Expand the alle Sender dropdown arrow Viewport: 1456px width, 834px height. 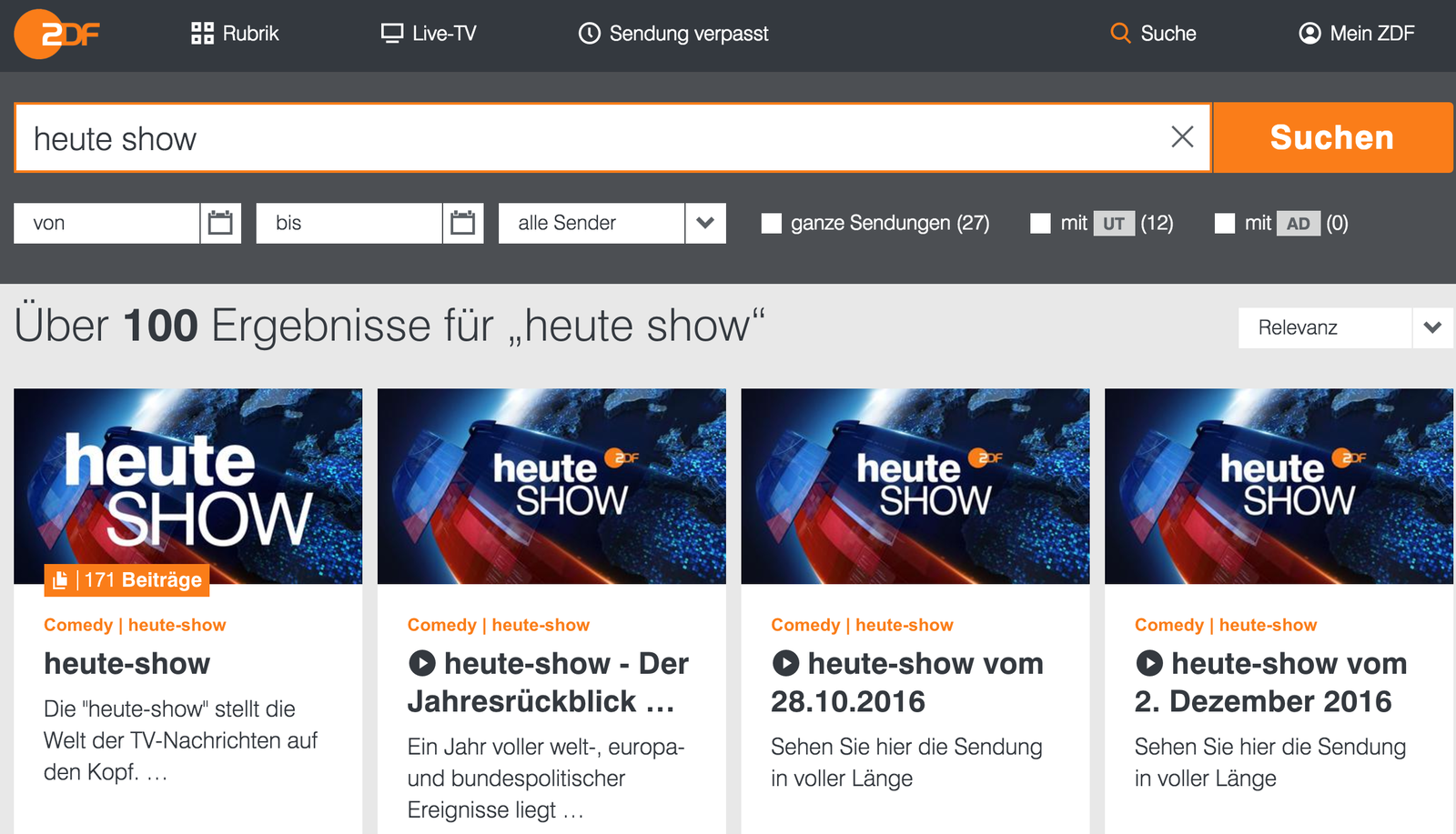coord(705,223)
